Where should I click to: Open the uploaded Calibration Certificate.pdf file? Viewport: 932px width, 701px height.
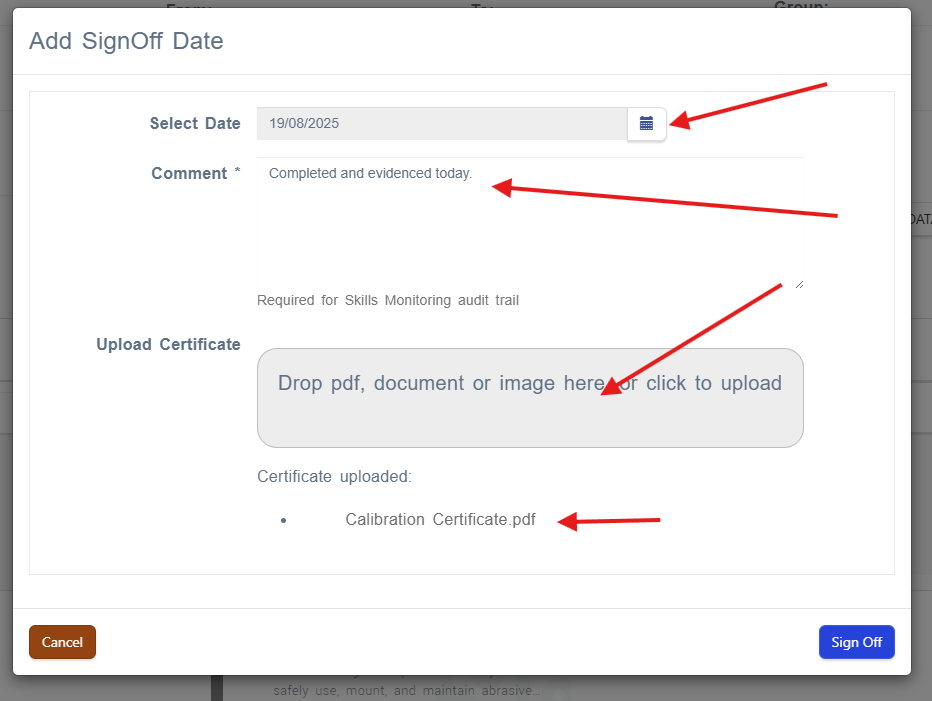[440, 520]
